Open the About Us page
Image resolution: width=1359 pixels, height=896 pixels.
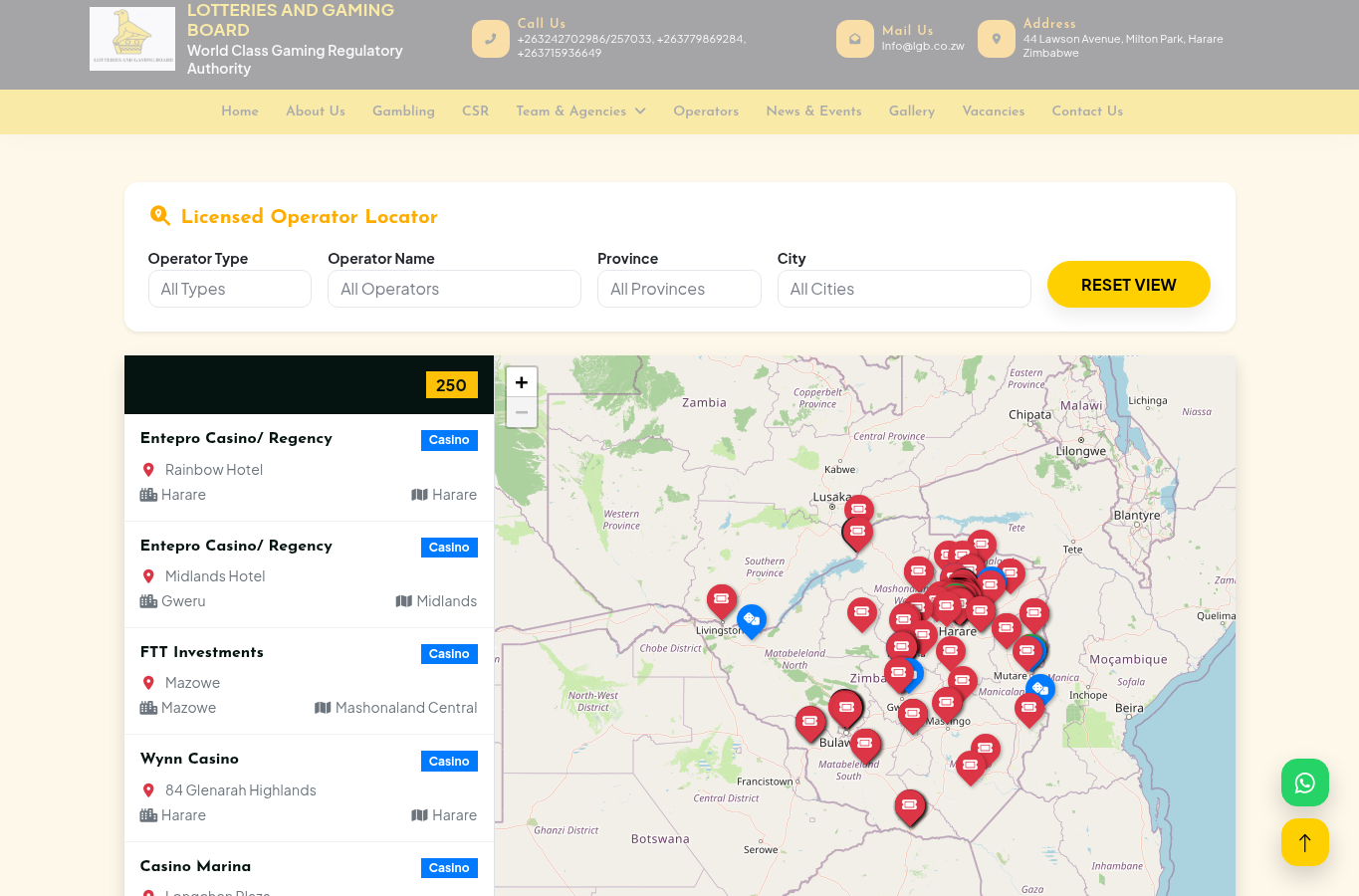pos(316,112)
